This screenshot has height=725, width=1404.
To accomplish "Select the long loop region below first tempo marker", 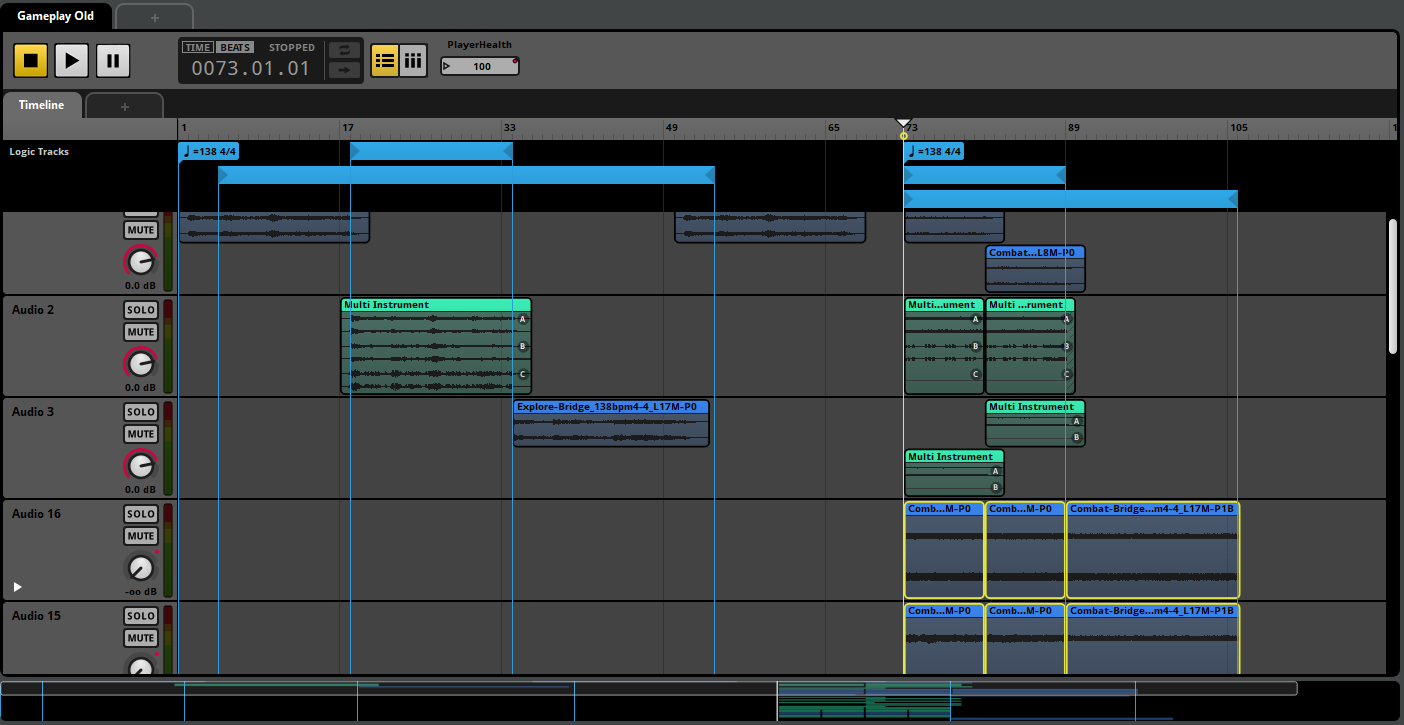I will click(466, 175).
